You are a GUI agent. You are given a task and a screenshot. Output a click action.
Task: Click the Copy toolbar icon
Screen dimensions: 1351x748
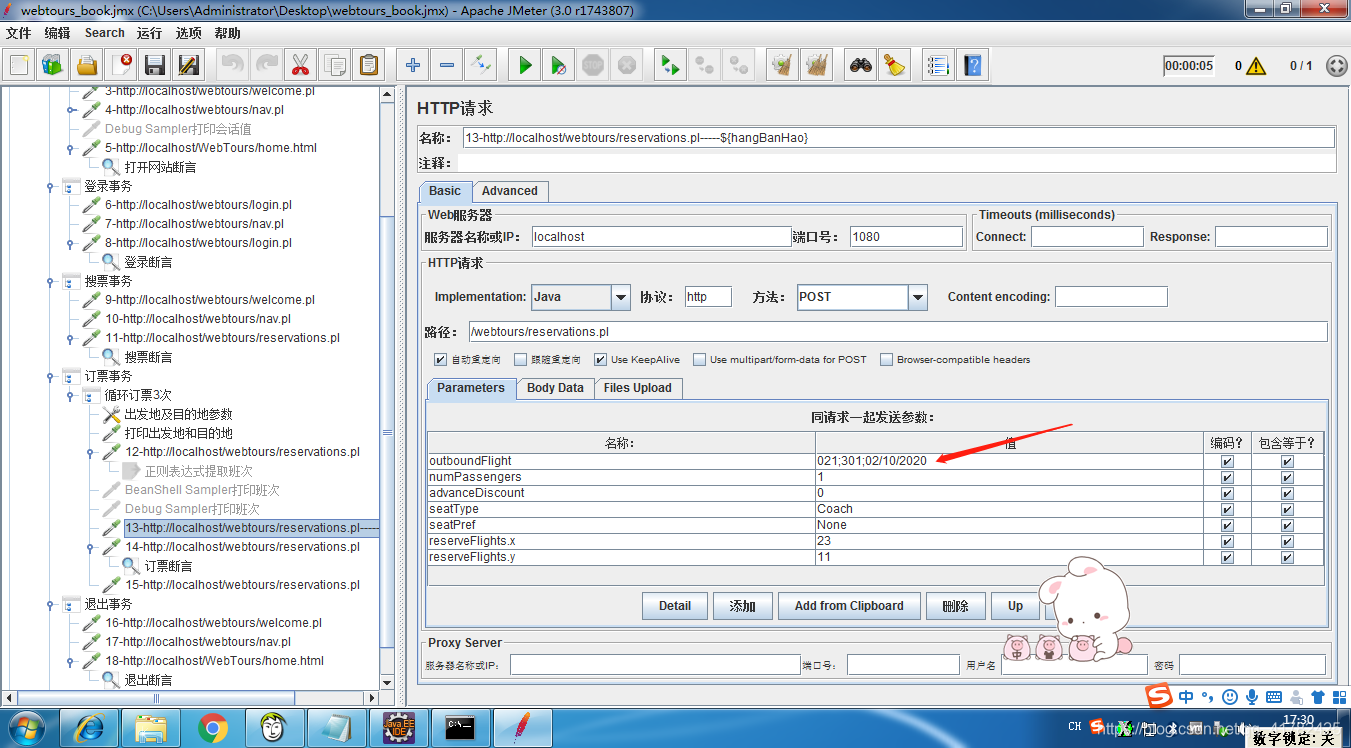point(334,66)
